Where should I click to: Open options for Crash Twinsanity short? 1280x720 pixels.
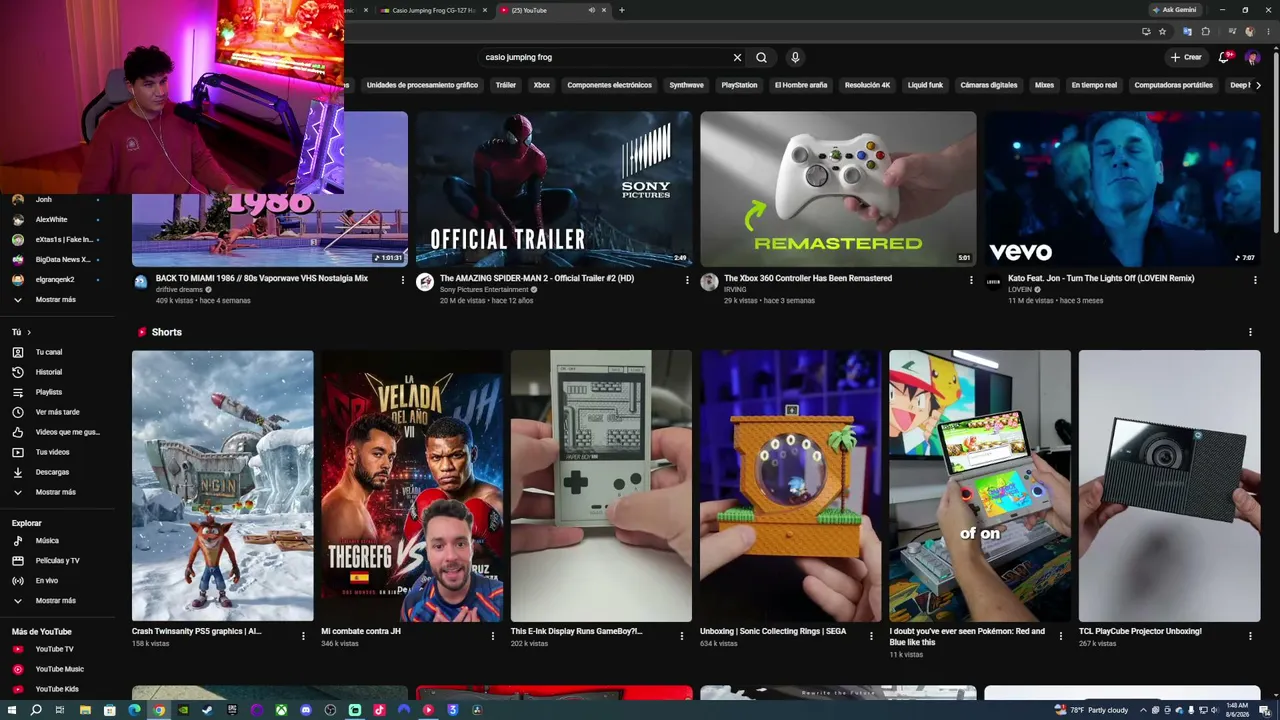303,635
